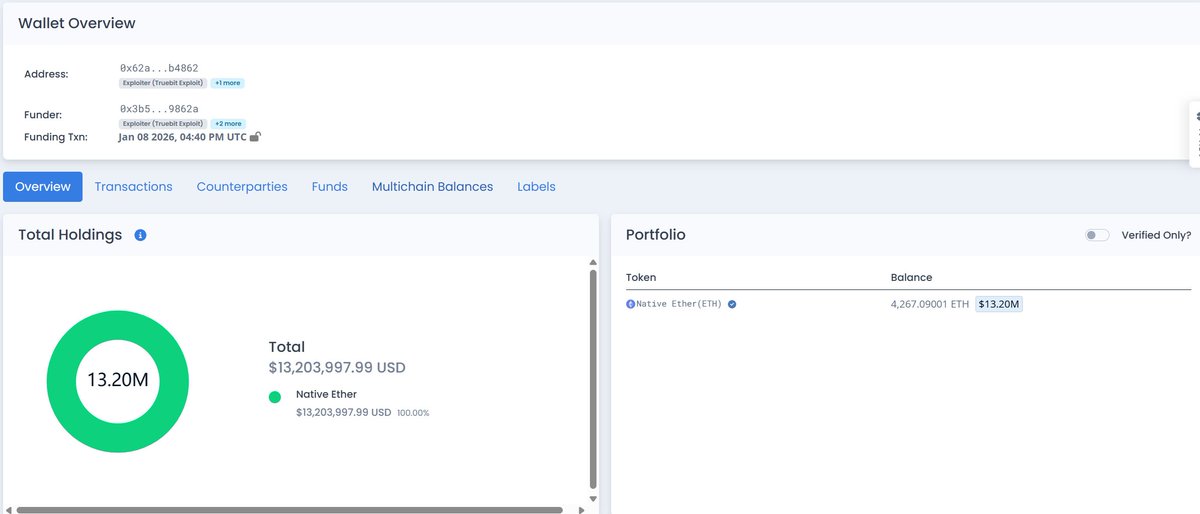
Task: Click the Token column header in Portfolio
Action: click(x=641, y=277)
